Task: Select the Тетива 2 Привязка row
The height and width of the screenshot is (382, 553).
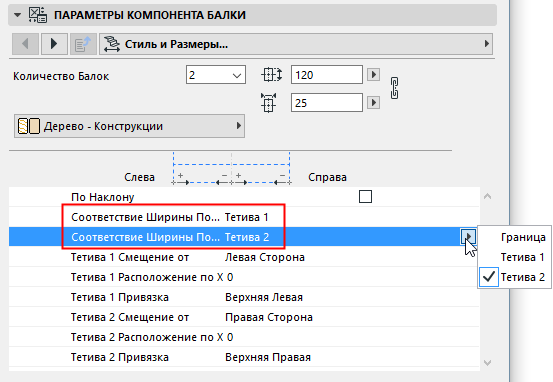Action: [x=244, y=357]
